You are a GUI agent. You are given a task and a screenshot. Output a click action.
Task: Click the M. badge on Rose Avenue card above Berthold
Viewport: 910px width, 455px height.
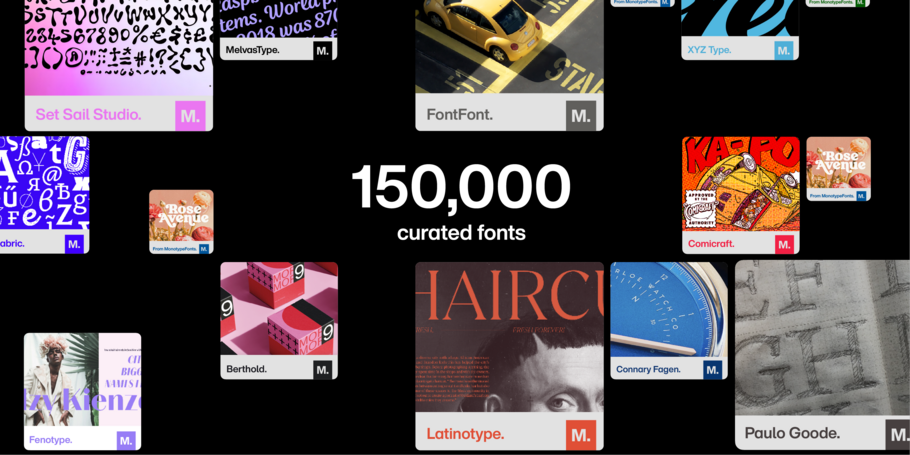(204, 249)
